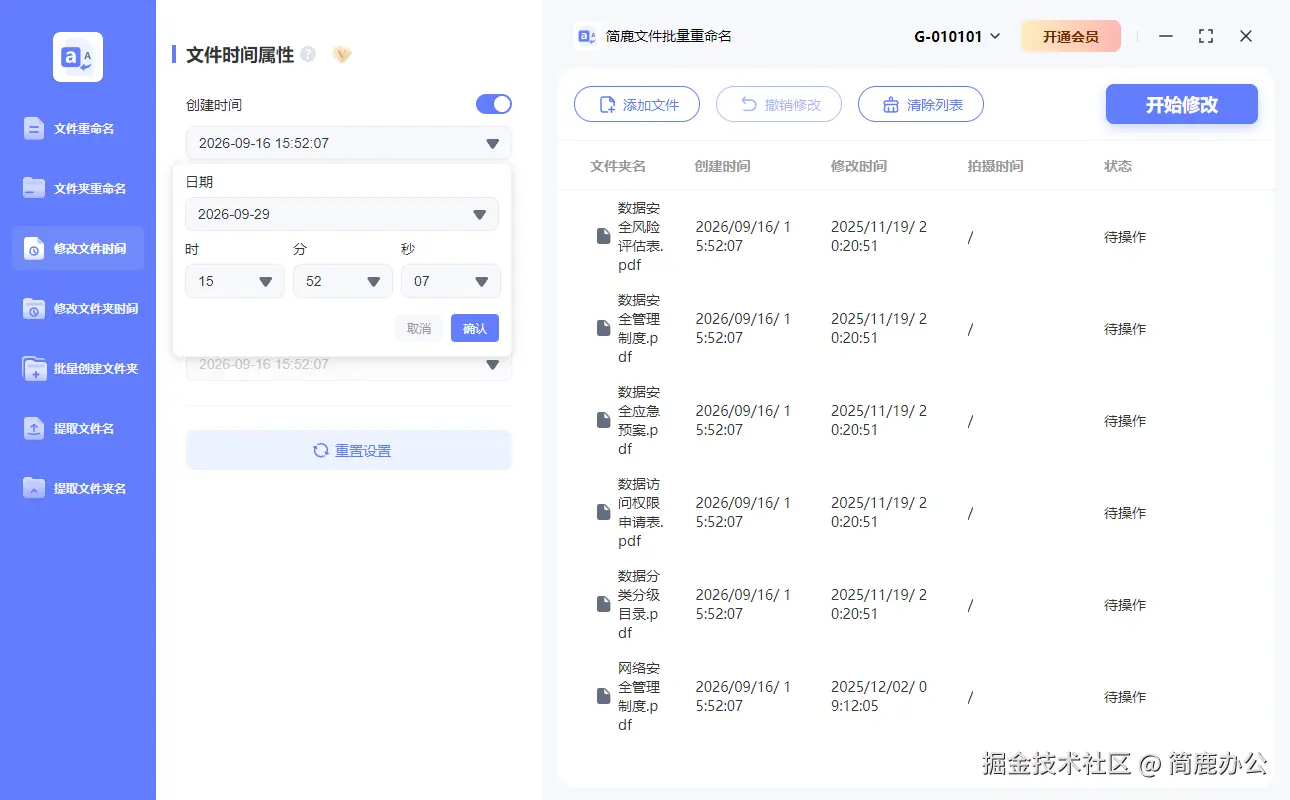Image resolution: width=1290 pixels, height=800 pixels.
Task: Open the 文件重命名 sidebar tab
Action: tap(78, 129)
